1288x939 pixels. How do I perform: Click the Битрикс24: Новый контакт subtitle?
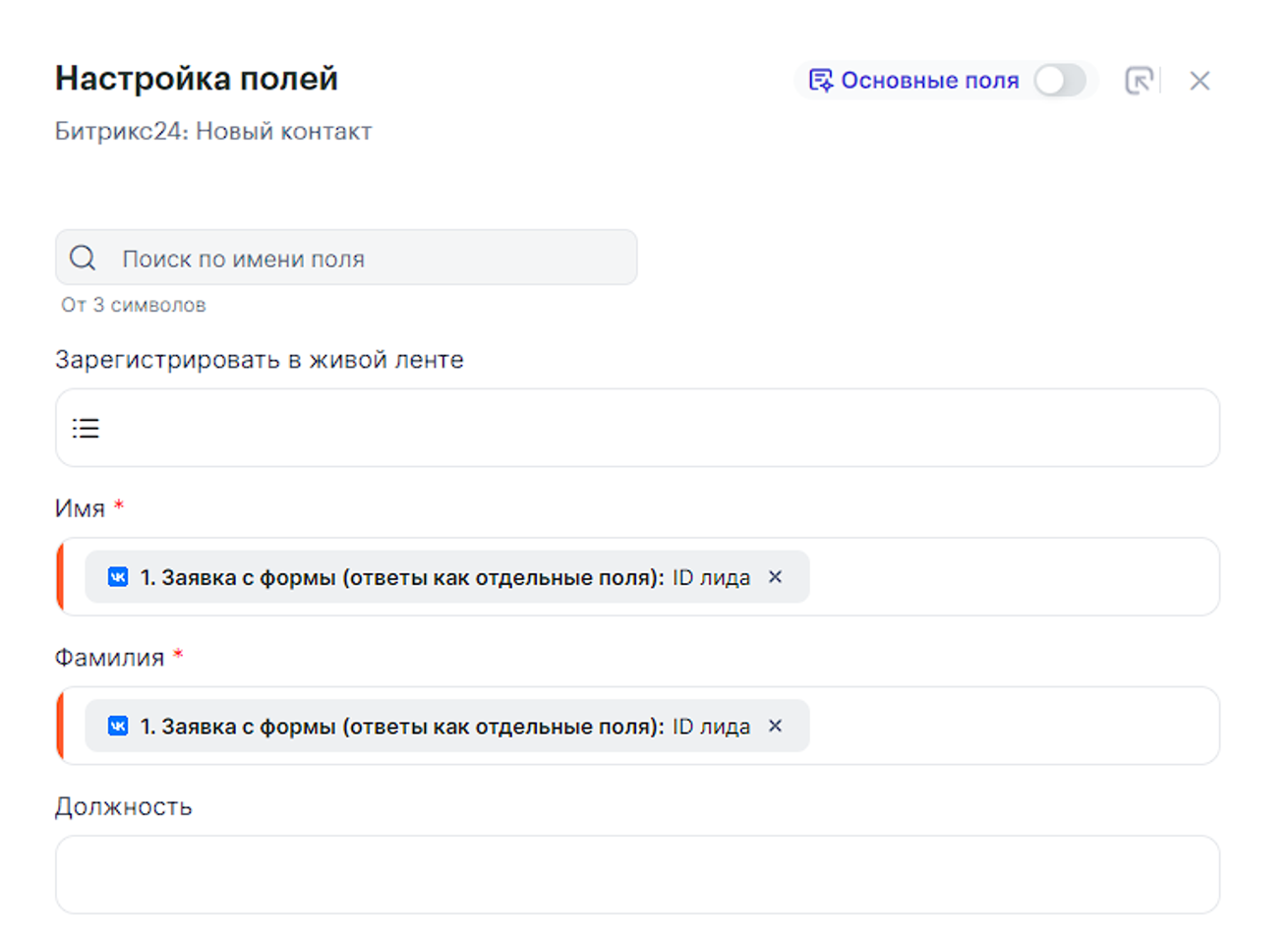point(213,132)
